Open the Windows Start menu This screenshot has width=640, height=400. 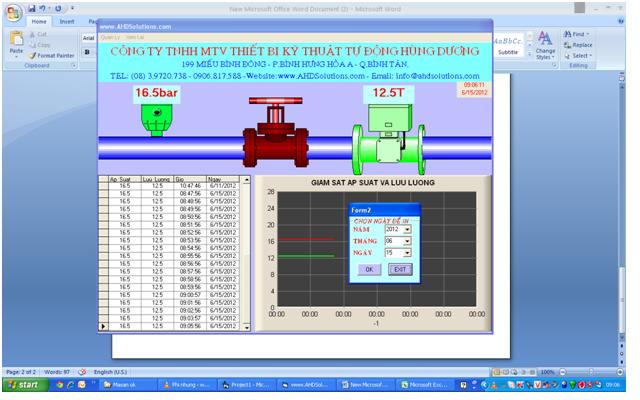26,384
